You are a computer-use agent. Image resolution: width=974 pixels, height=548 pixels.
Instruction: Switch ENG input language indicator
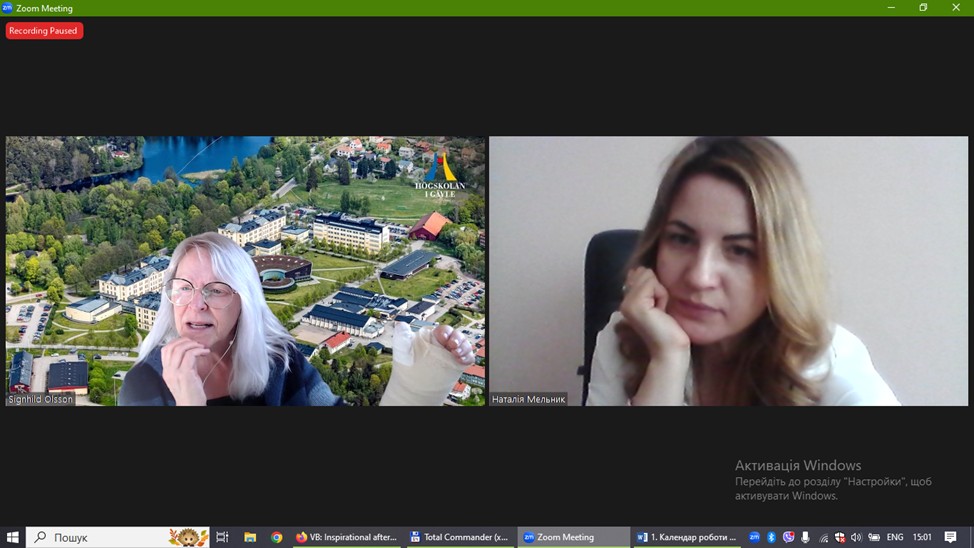coord(895,537)
